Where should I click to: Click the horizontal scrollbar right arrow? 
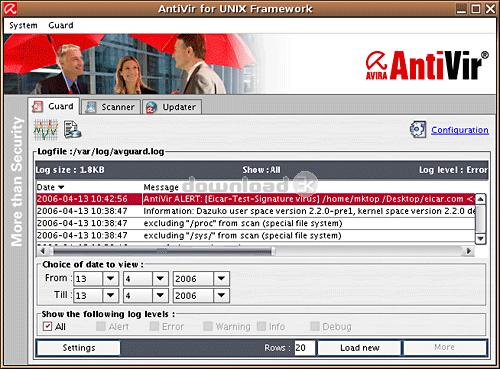469,251
